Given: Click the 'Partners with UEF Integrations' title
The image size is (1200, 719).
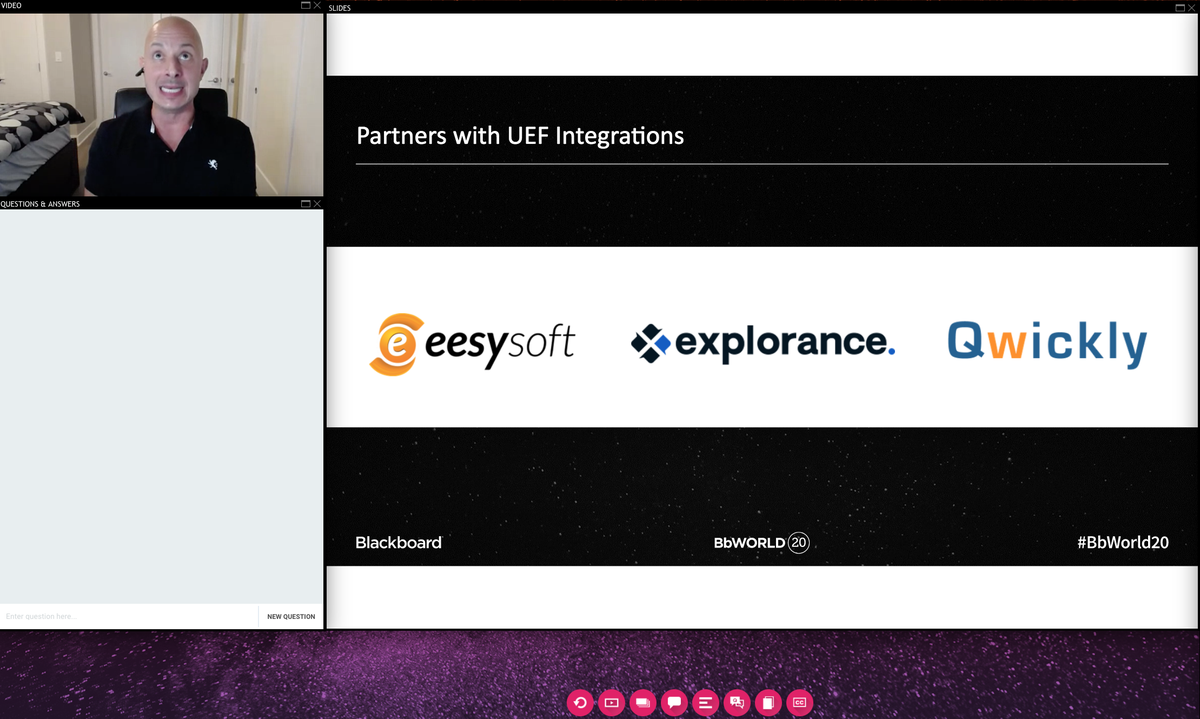Looking at the screenshot, I should (x=520, y=135).
